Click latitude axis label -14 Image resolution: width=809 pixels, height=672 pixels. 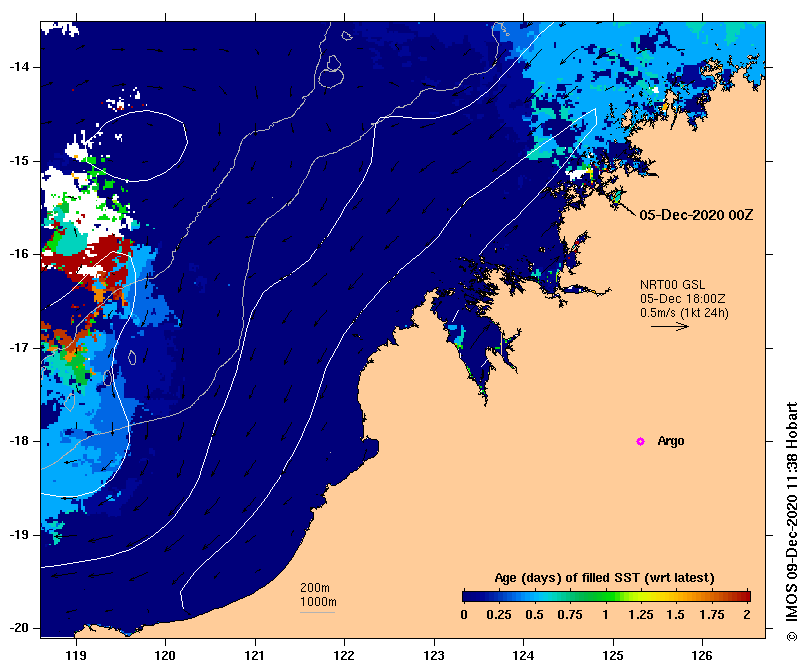coord(19,67)
